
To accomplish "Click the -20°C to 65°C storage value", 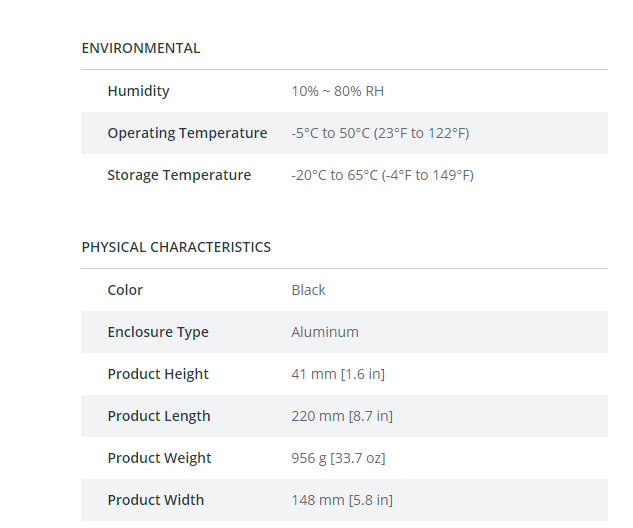I will (382, 175).
